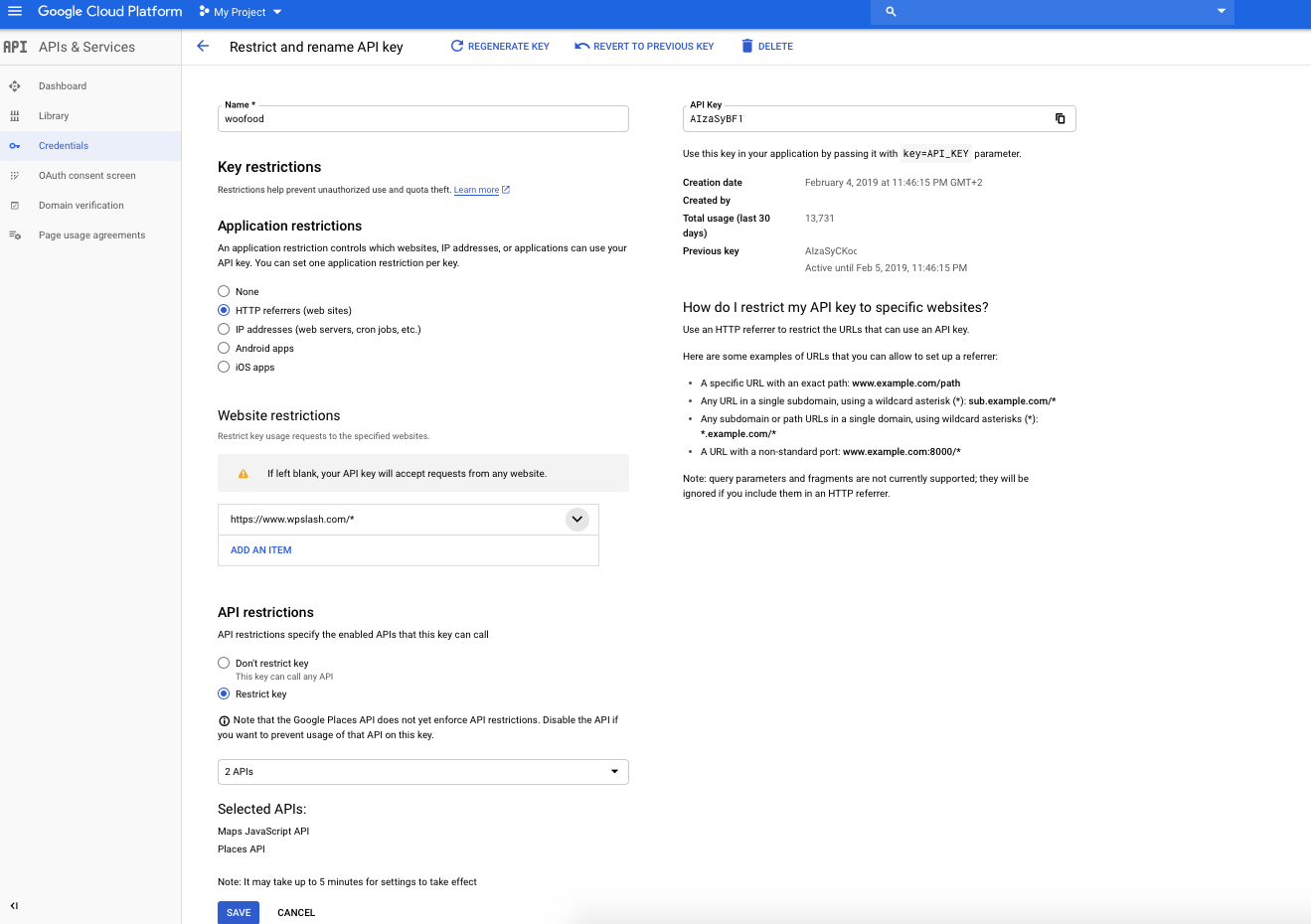The width and height of the screenshot is (1311, 924).
Task: Click the Regenerate Key button
Action: 500,47
